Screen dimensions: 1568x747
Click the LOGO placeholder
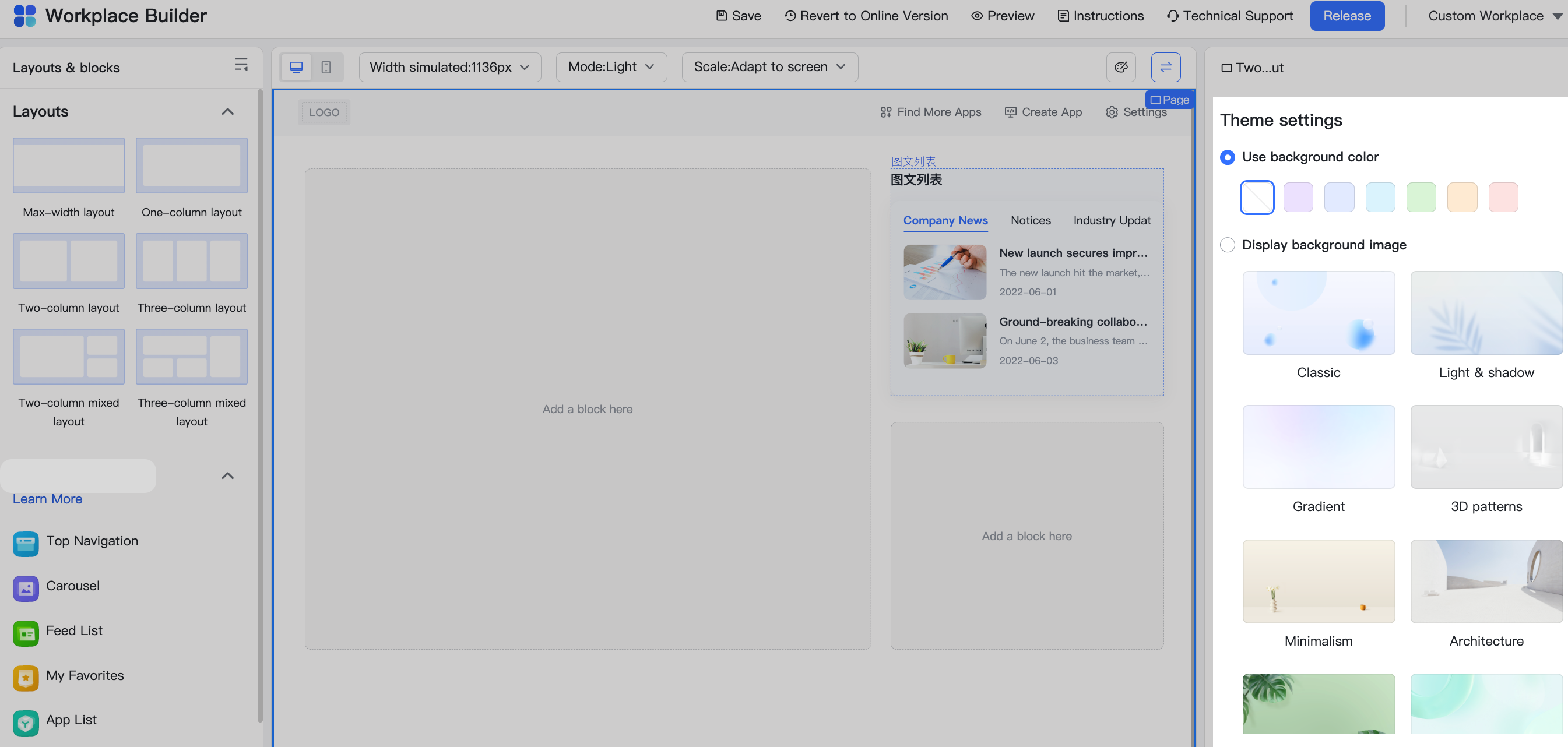pos(324,112)
